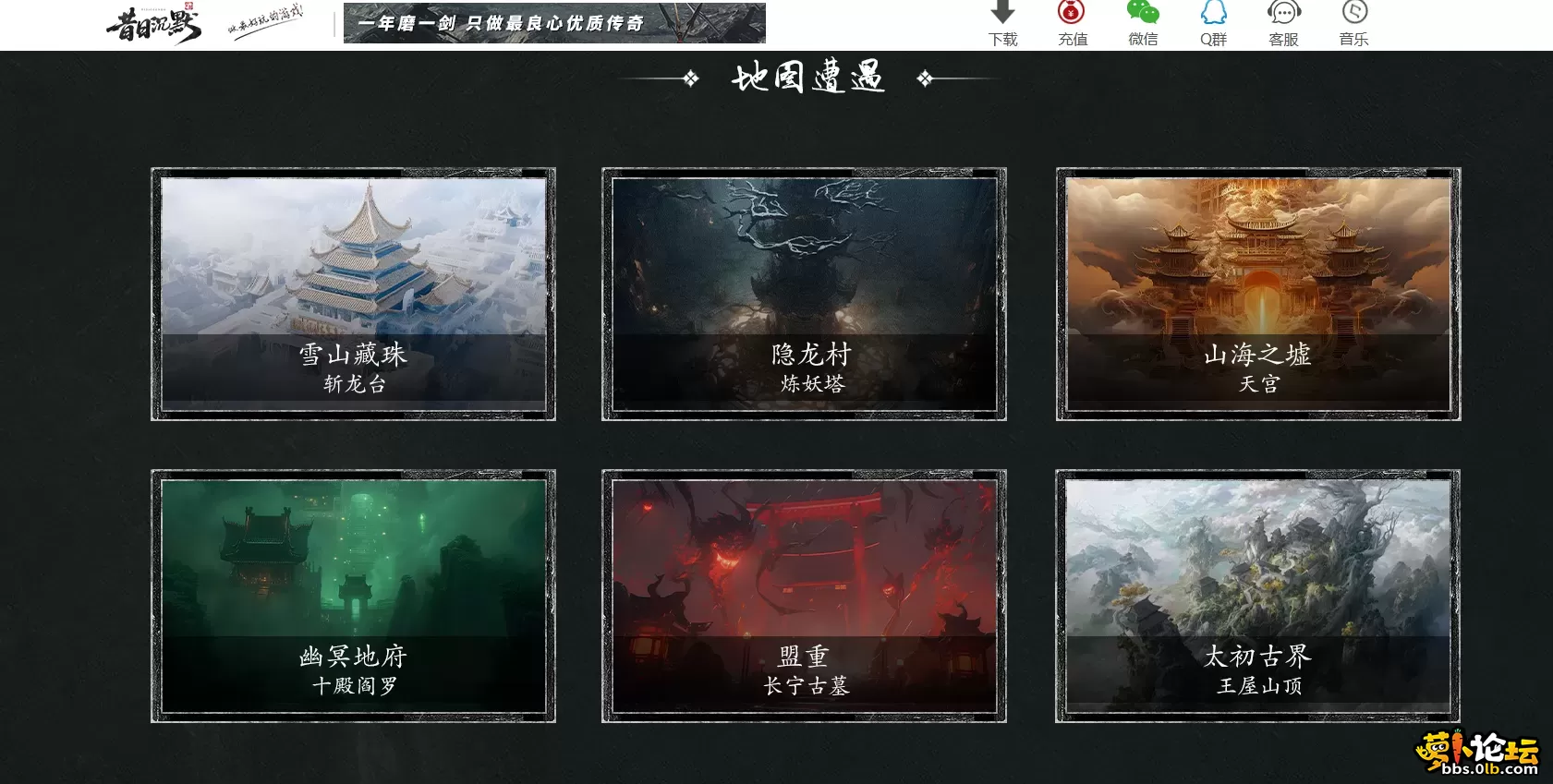Click the 下载 download arrow icon

(1002, 12)
